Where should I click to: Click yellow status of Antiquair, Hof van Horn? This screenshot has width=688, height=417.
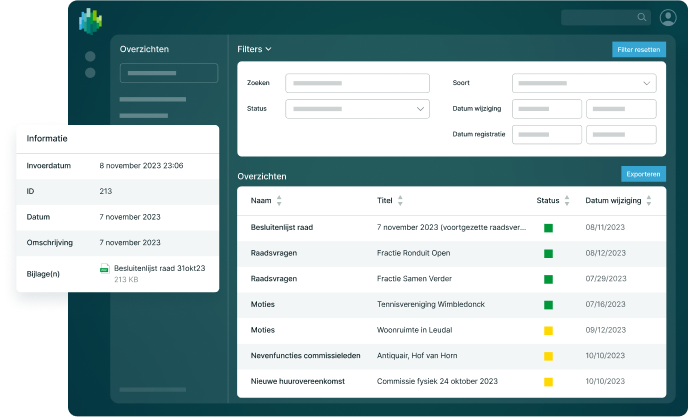[548, 356]
